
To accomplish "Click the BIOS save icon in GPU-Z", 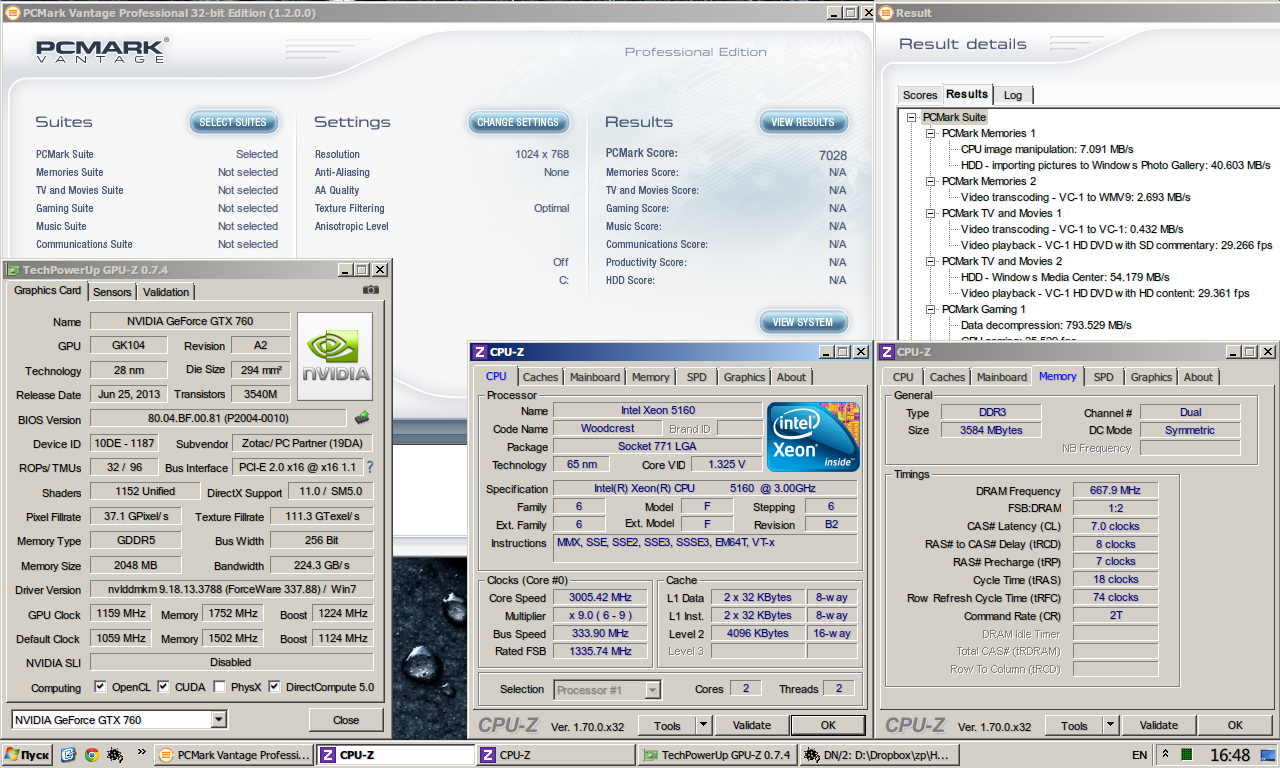I will [362, 417].
